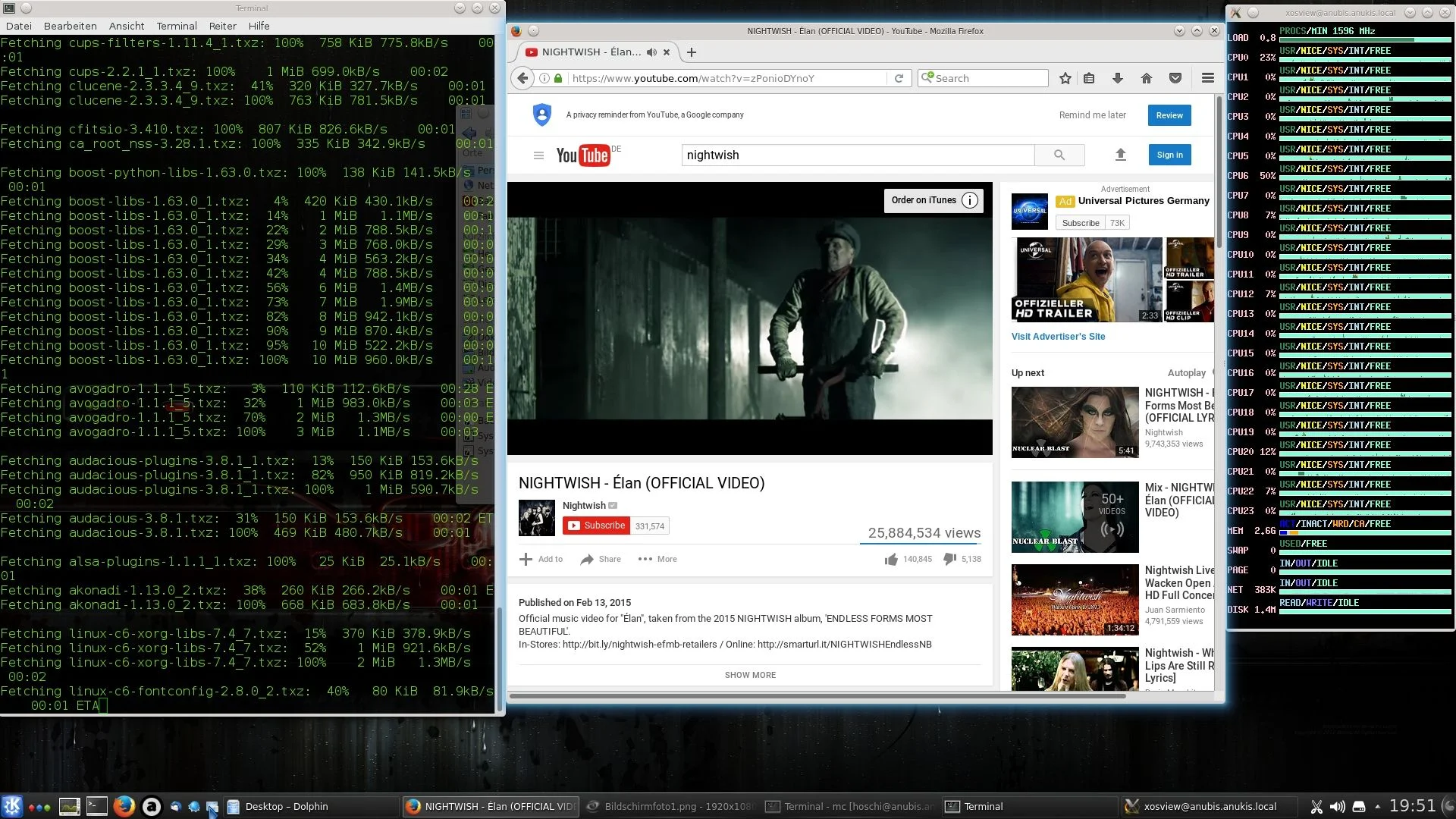Bookmark this page with the star icon
Image resolution: width=1456 pixels, height=819 pixels.
[x=1065, y=78]
